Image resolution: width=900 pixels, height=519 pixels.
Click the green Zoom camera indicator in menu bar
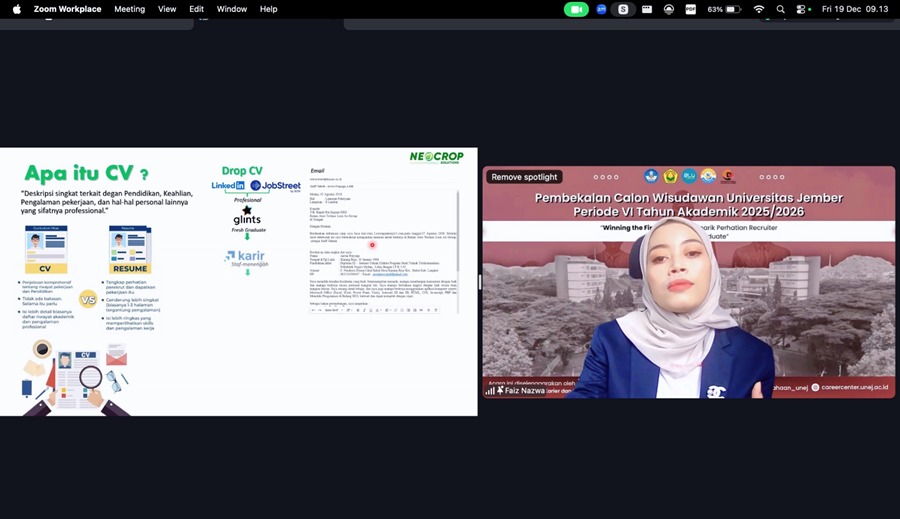point(576,9)
